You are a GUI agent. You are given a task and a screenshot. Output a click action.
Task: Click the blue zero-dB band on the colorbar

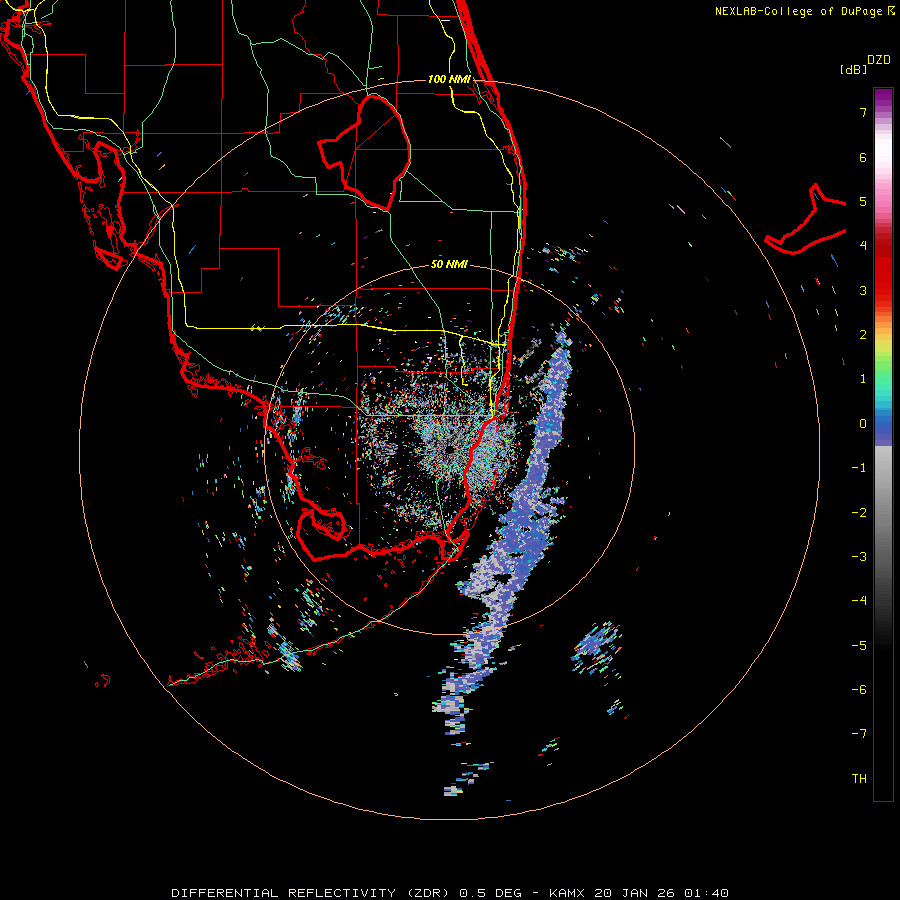883,425
